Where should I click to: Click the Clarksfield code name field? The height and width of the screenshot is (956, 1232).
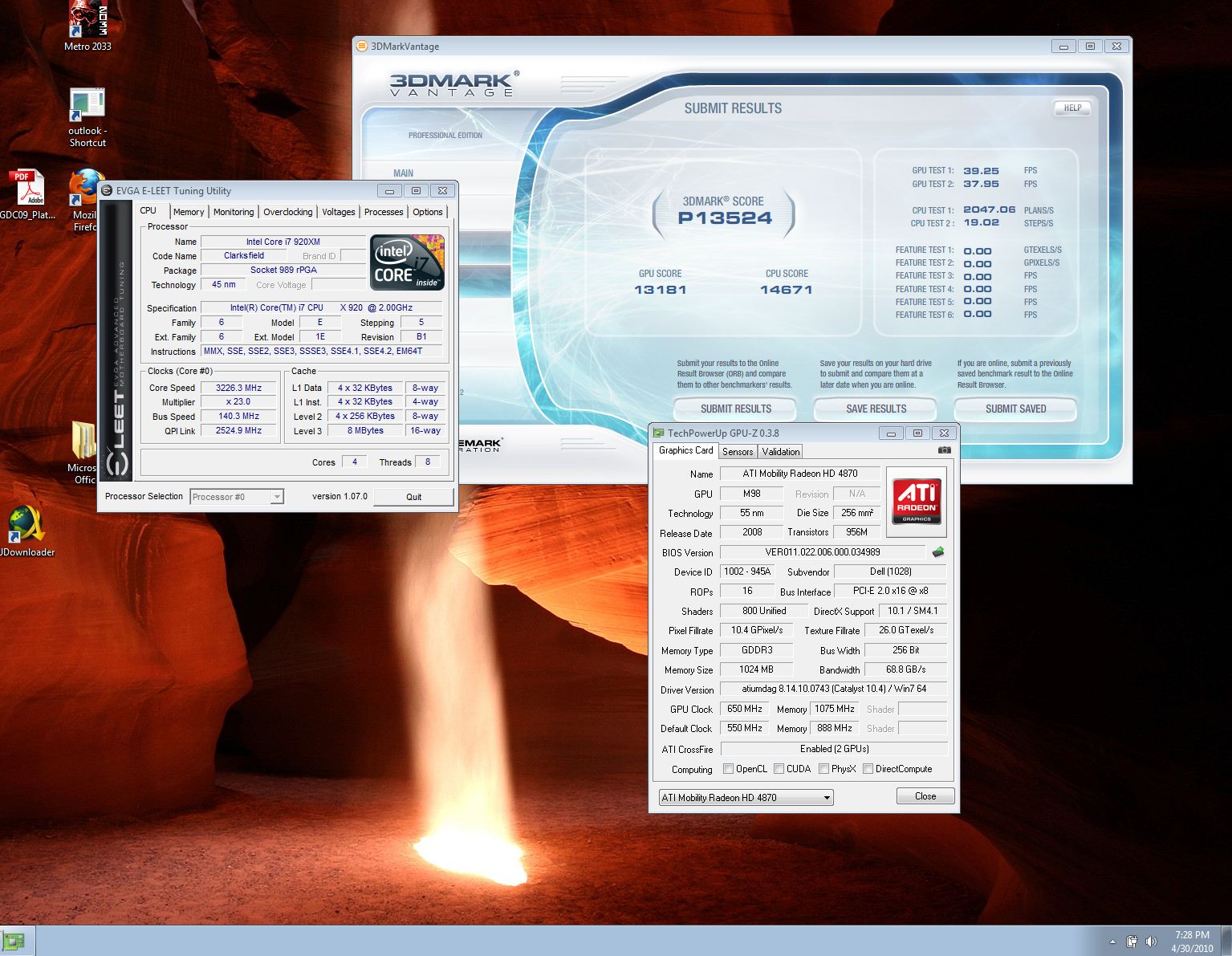coord(244,256)
